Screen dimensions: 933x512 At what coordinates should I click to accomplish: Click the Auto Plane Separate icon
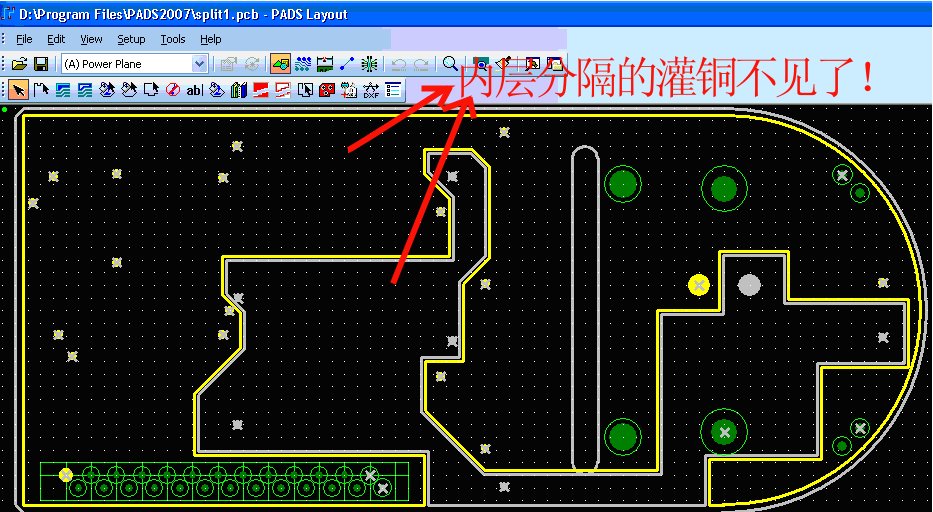[x=305, y=90]
